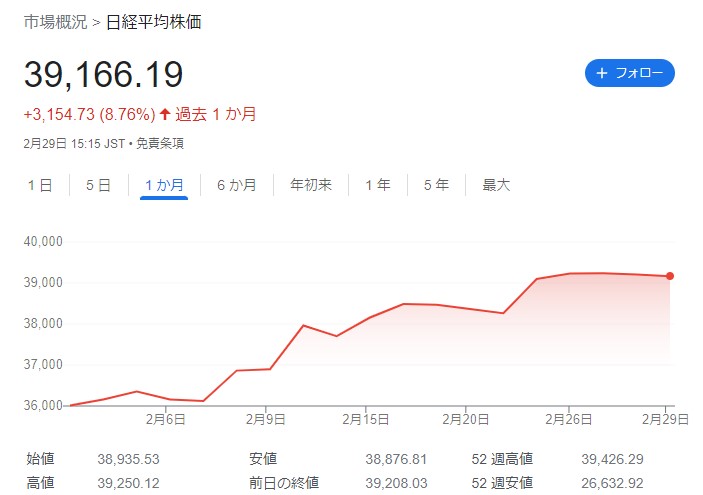Click the 39,000 axis label
The width and height of the screenshot is (703, 495).
(43, 282)
